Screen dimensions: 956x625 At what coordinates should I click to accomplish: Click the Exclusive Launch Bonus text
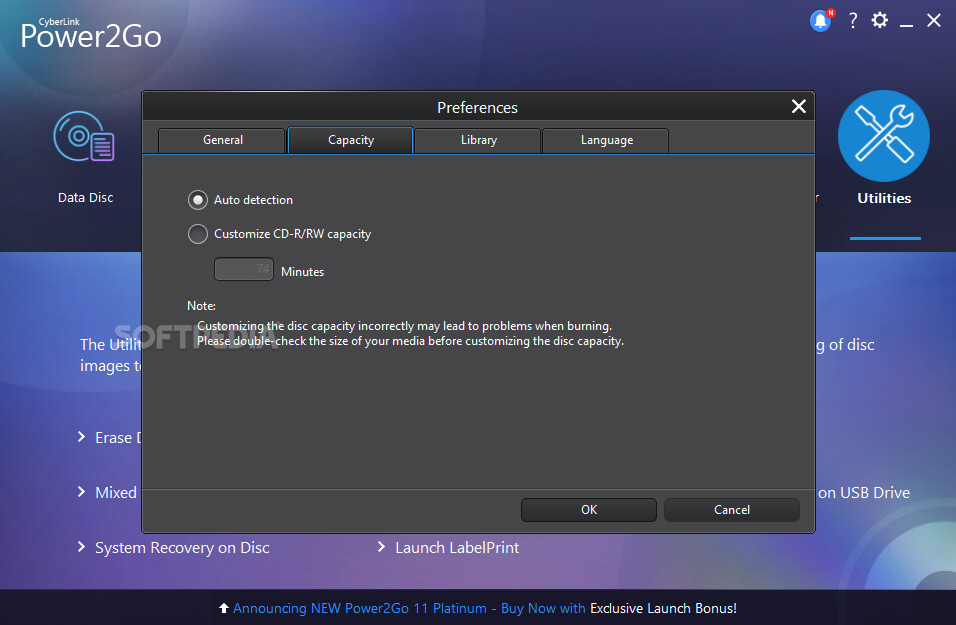coord(663,609)
